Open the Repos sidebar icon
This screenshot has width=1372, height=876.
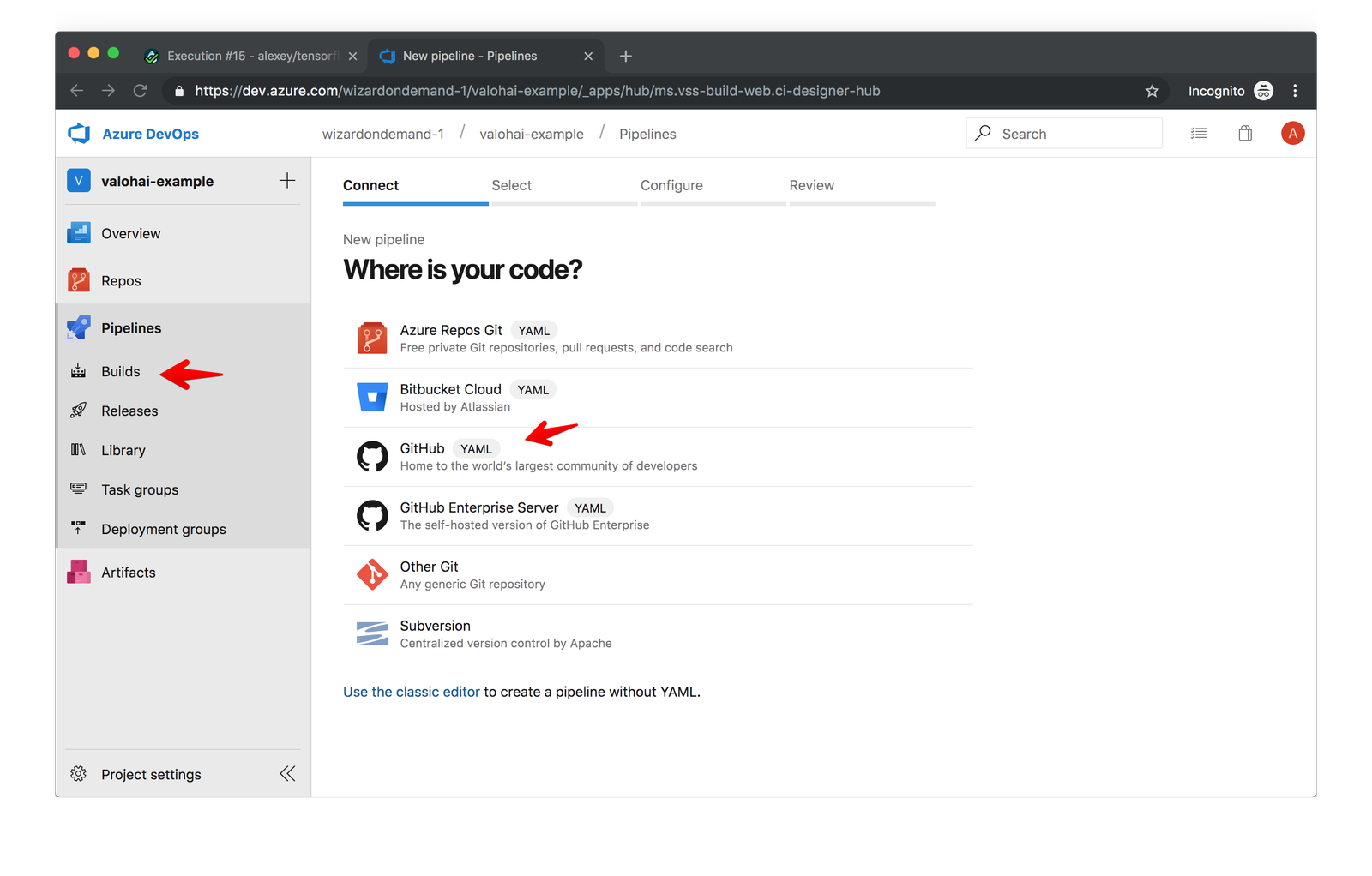(79, 280)
